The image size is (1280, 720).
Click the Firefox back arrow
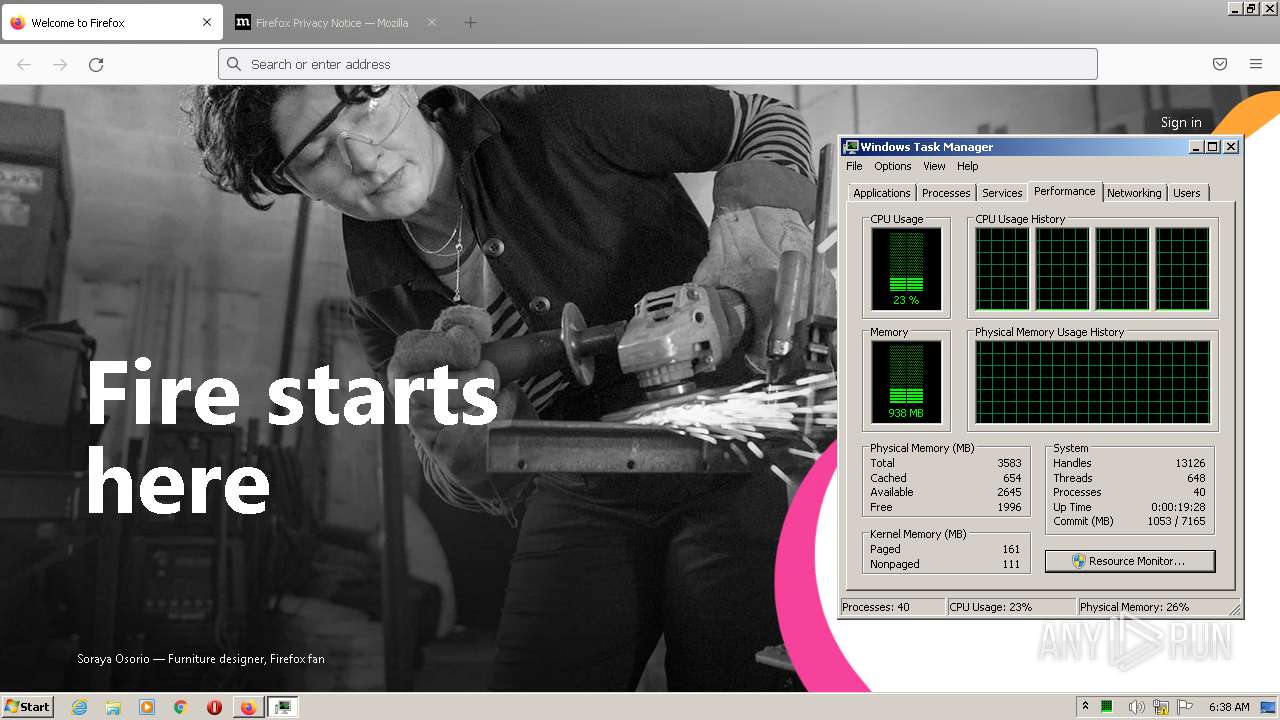click(x=24, y=64)
